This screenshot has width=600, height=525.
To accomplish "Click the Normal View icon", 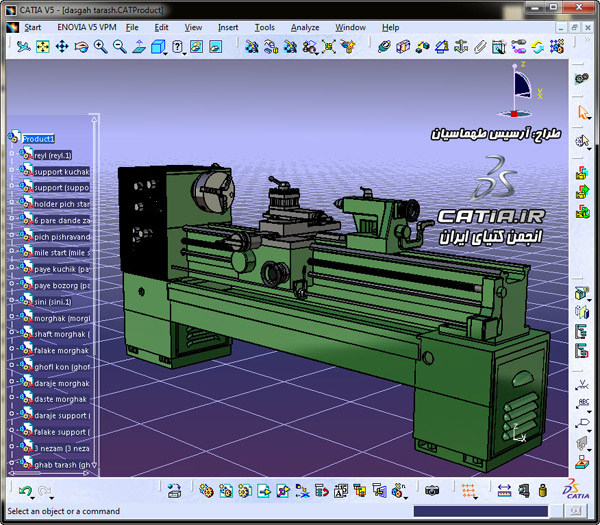I will point(139,47).
